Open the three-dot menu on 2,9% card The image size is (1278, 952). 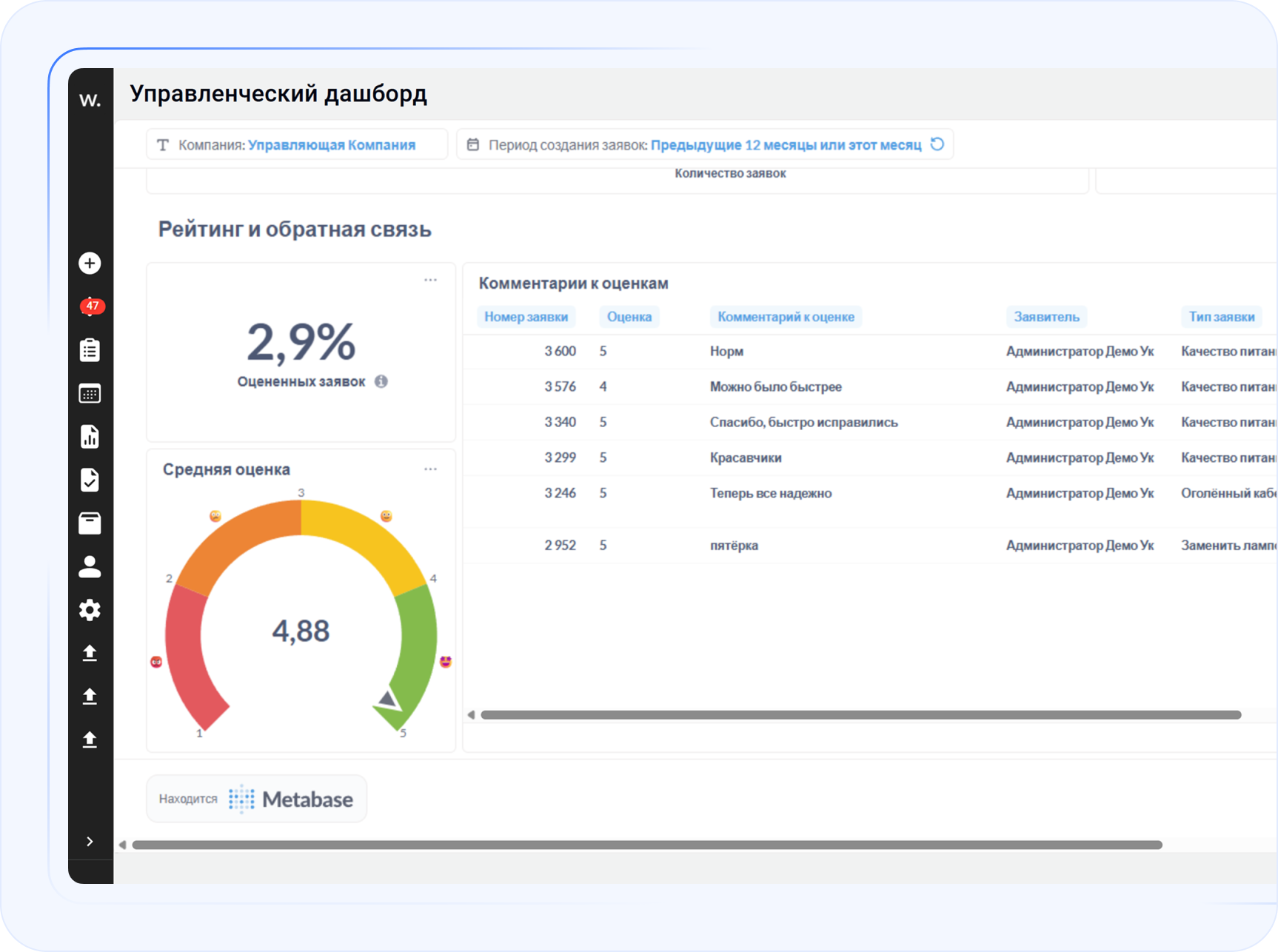(430, 281)
